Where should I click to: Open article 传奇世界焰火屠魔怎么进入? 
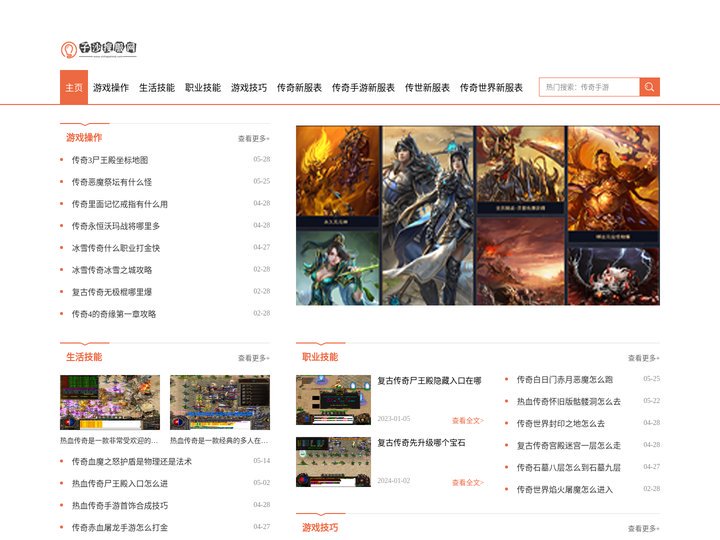point(565,490)
